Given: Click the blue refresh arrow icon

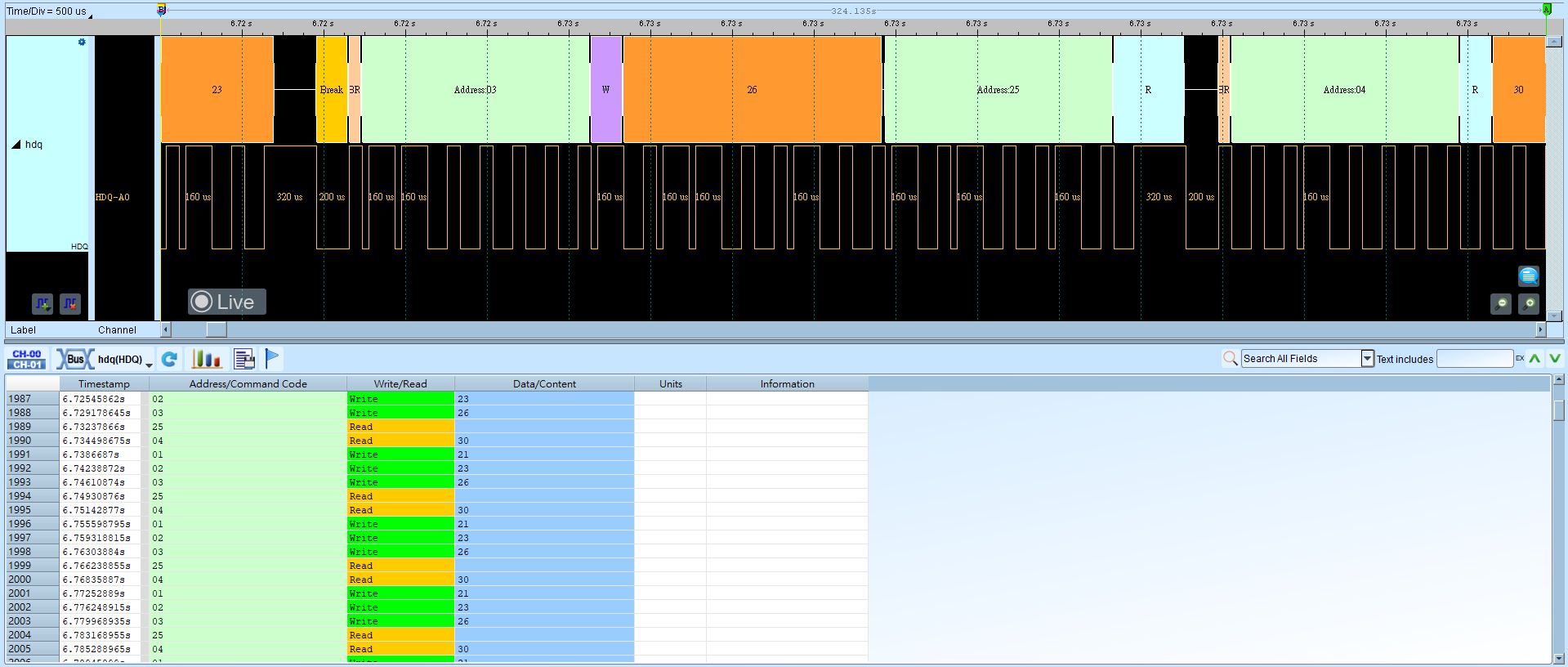Looking at the screenshot, I should [169, 359].
